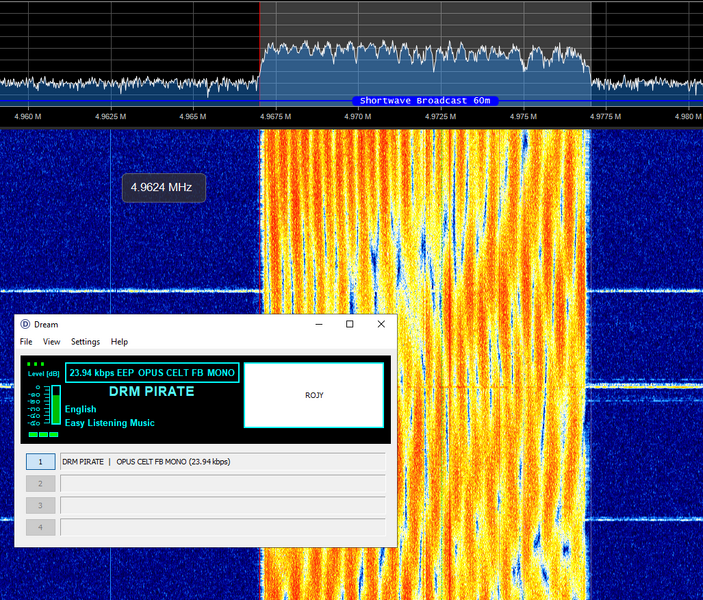
Task: Click the ROJY text message box
Action: [x=314, y=395]
